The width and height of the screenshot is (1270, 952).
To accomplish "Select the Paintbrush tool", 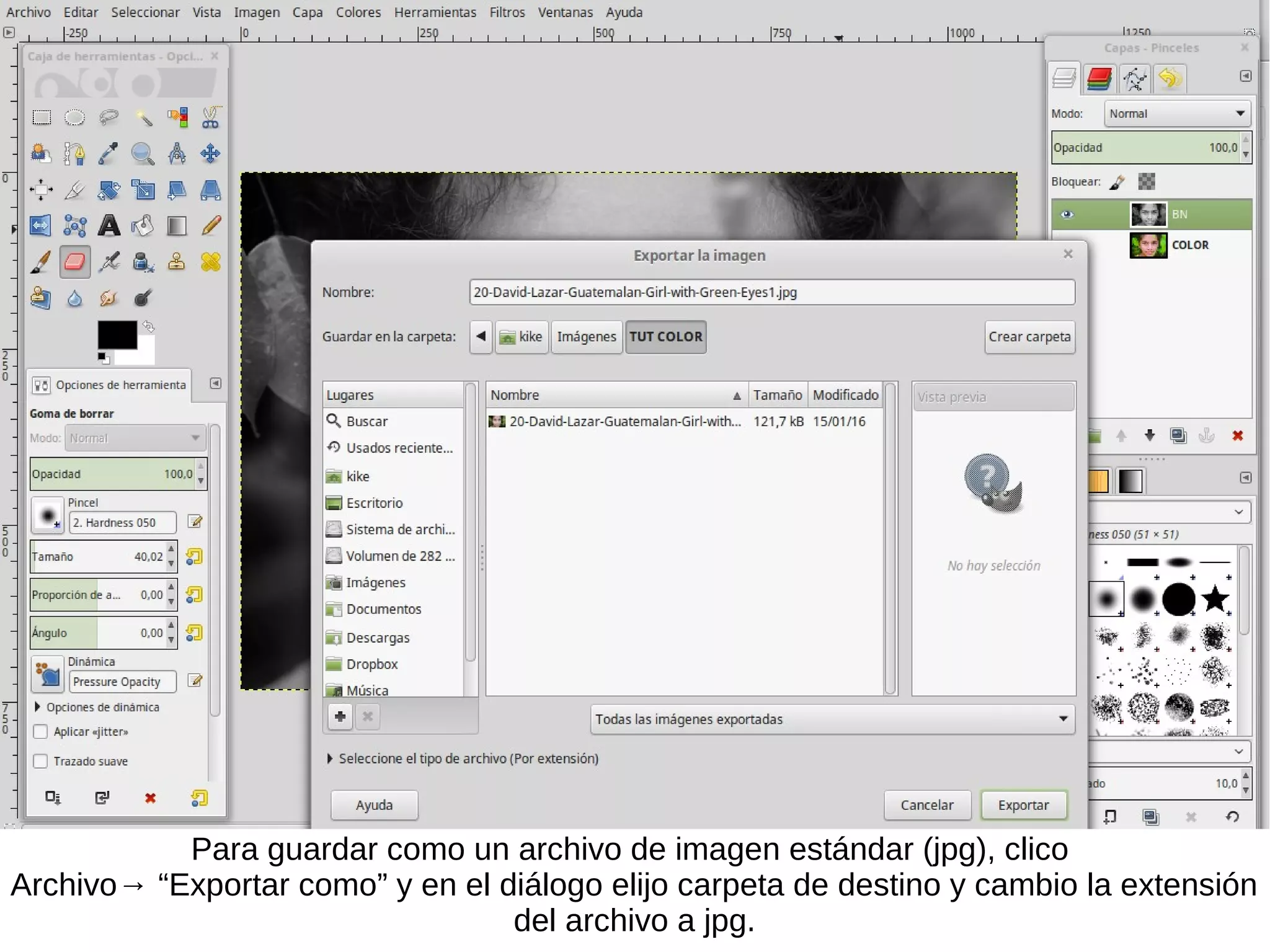I will click(42, 262).
